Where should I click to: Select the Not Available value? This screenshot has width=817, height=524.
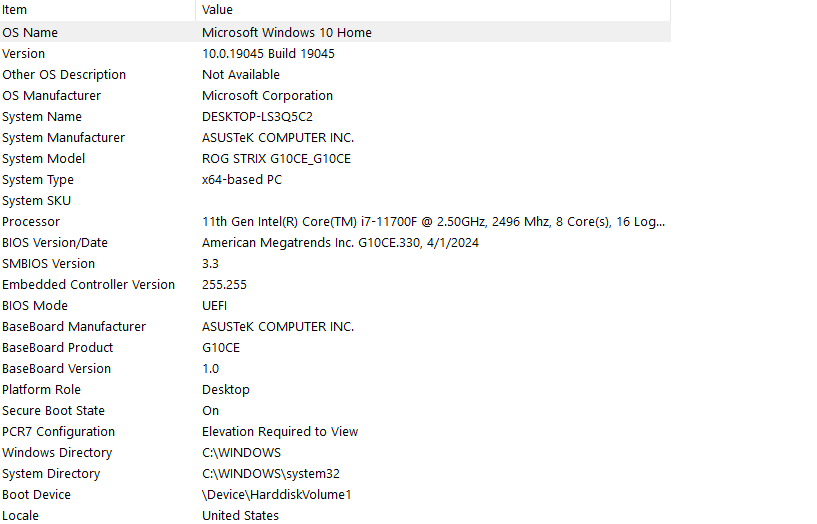[241, 74]
